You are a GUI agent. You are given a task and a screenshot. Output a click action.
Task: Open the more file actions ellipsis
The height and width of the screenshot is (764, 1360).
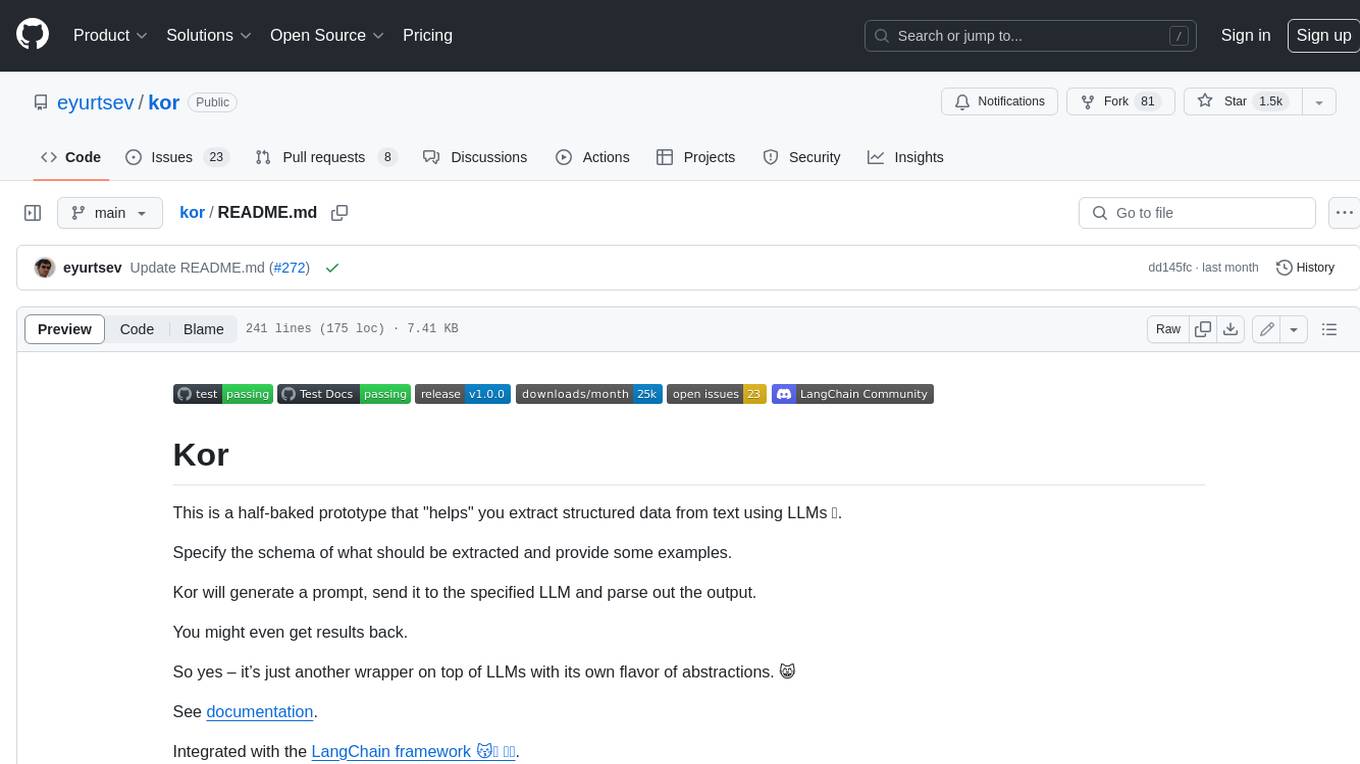pos(1345,213)
